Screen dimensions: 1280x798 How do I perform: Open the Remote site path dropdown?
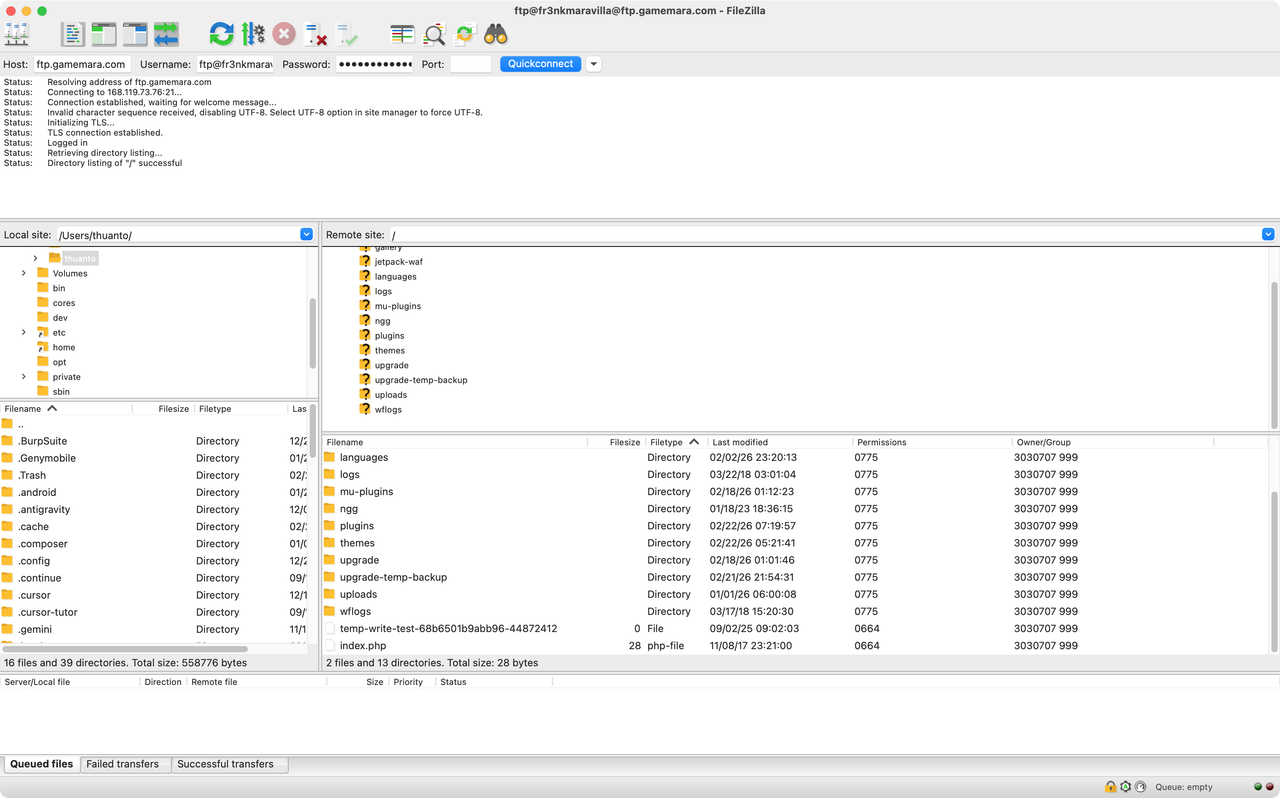(1268, 235)
